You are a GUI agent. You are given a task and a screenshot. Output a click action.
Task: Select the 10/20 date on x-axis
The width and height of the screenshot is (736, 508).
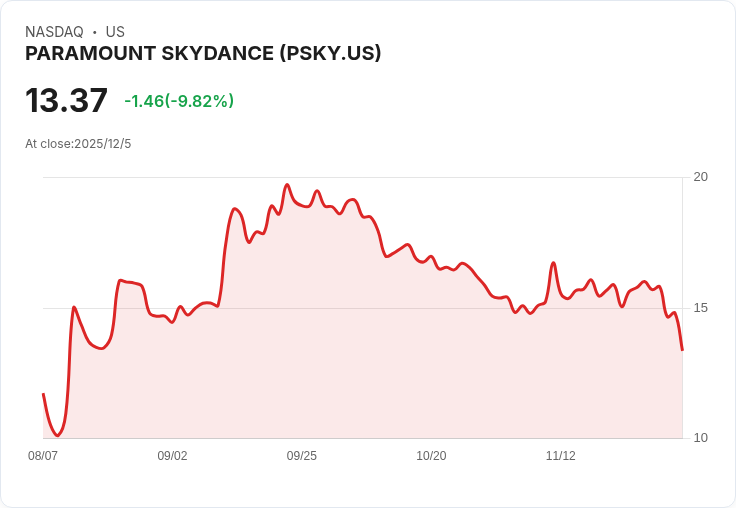coord(431,456)
